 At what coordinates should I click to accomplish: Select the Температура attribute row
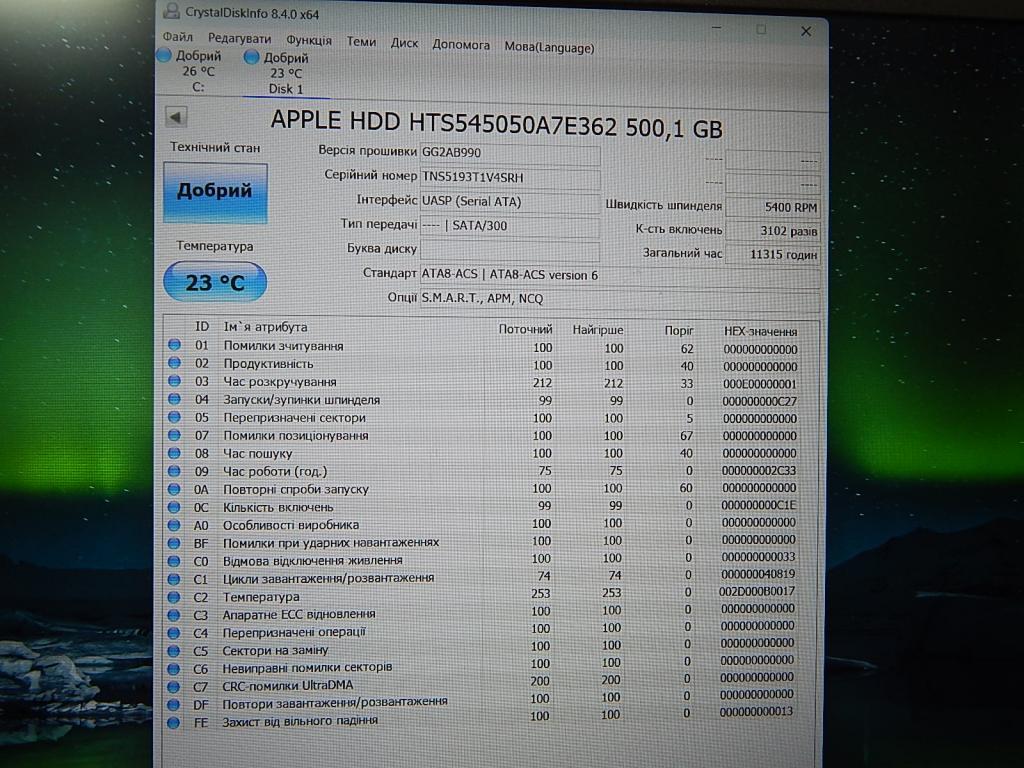tap(483, 596)
